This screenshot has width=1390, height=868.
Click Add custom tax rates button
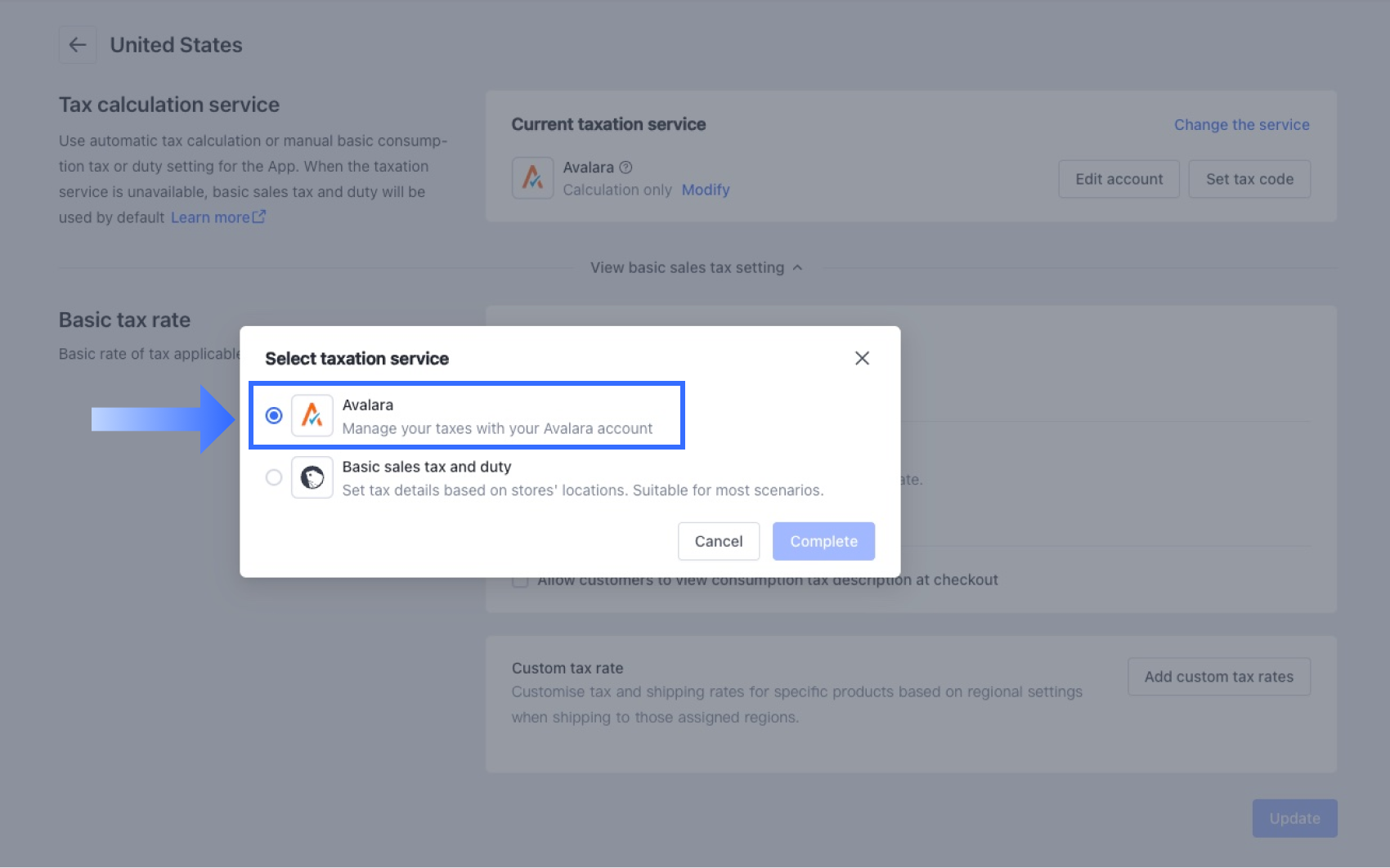(1219, 677)
